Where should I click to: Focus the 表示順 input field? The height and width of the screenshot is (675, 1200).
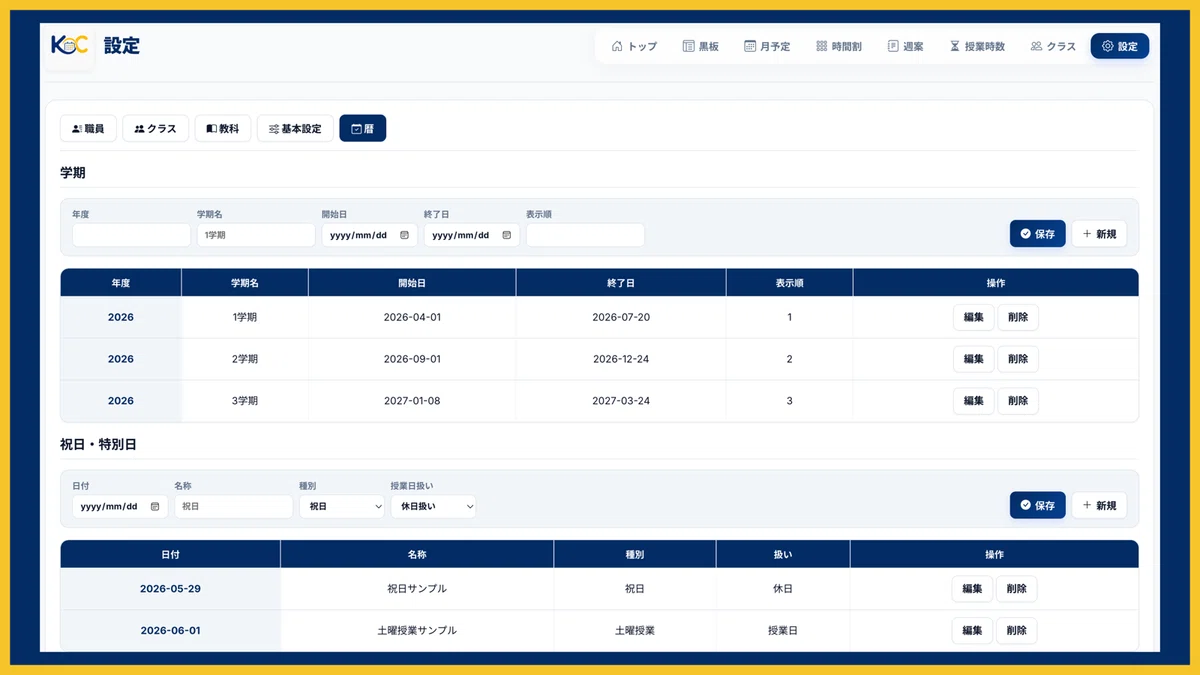tap(585, 235)
